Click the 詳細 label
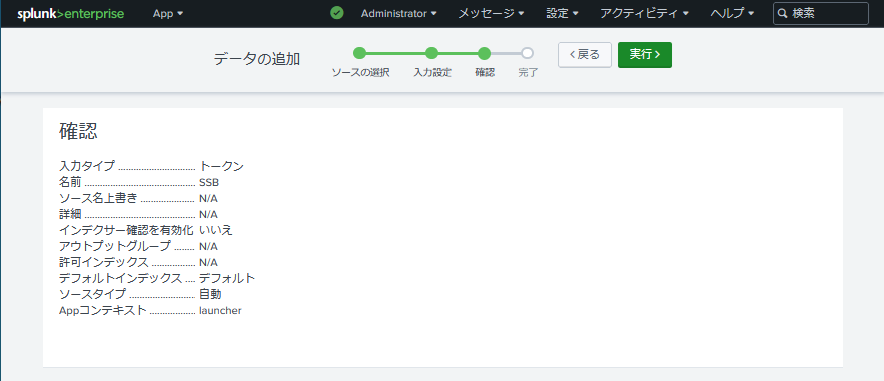 70,214
